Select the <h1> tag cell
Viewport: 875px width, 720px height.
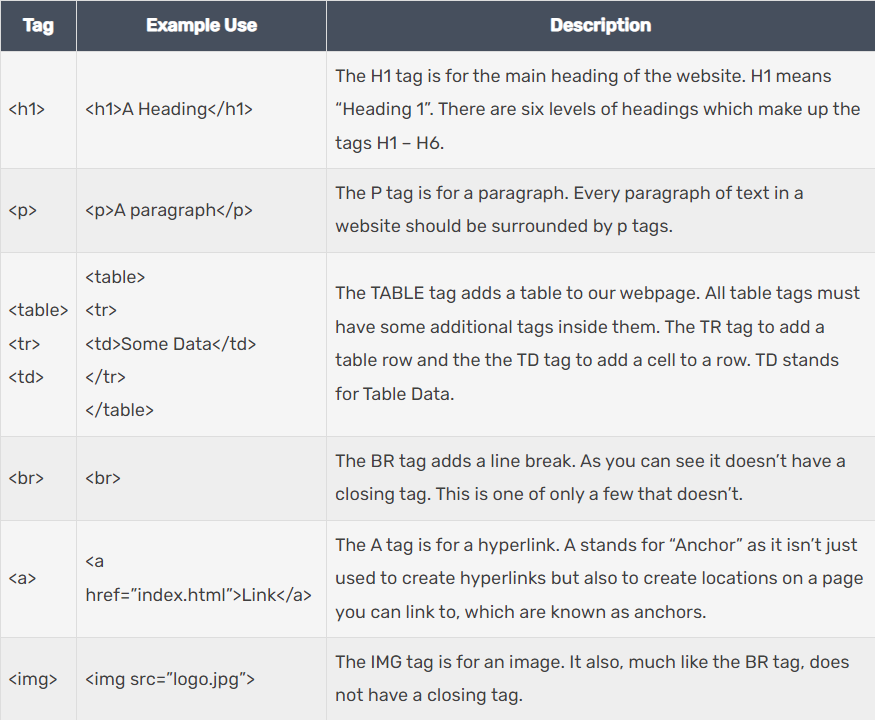tap(27, 110)
